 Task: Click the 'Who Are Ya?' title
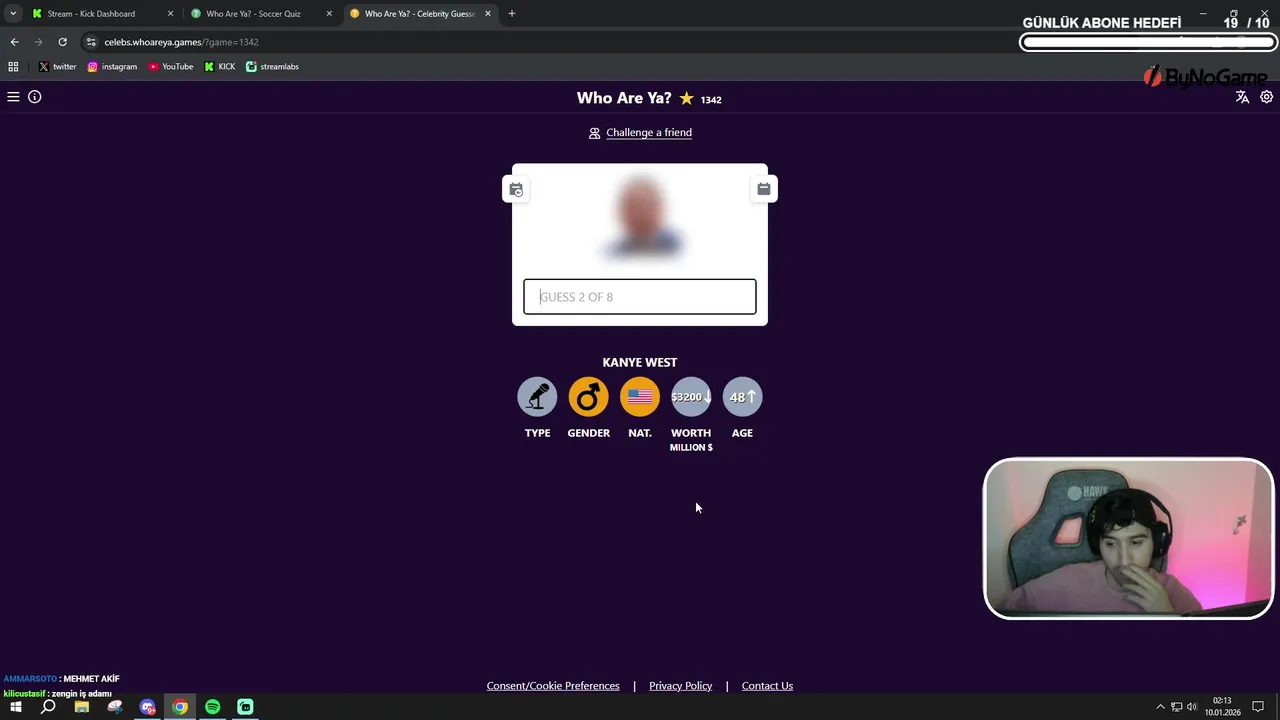(624, 98)
